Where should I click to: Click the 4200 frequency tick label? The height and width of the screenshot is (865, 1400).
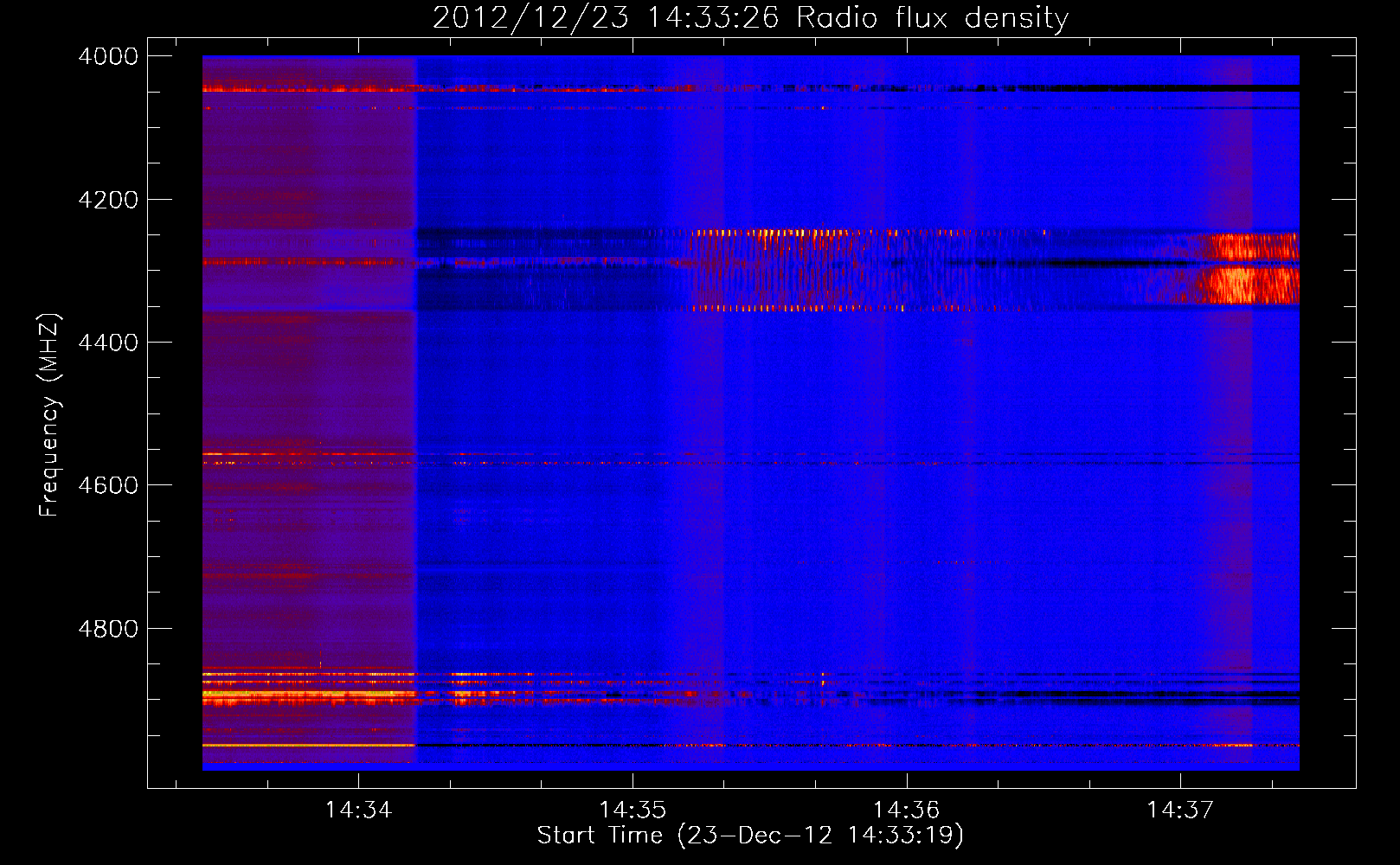click(108, 200)
